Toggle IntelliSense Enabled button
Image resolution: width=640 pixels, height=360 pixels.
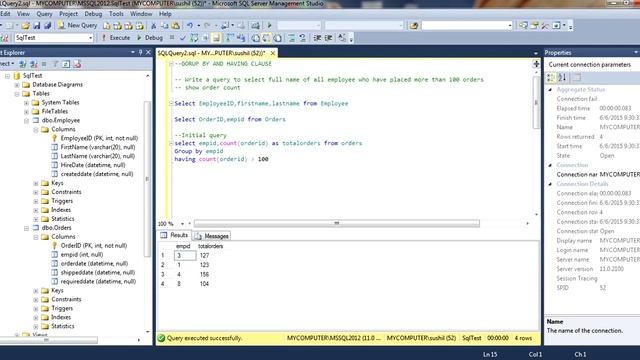(216, 38)
